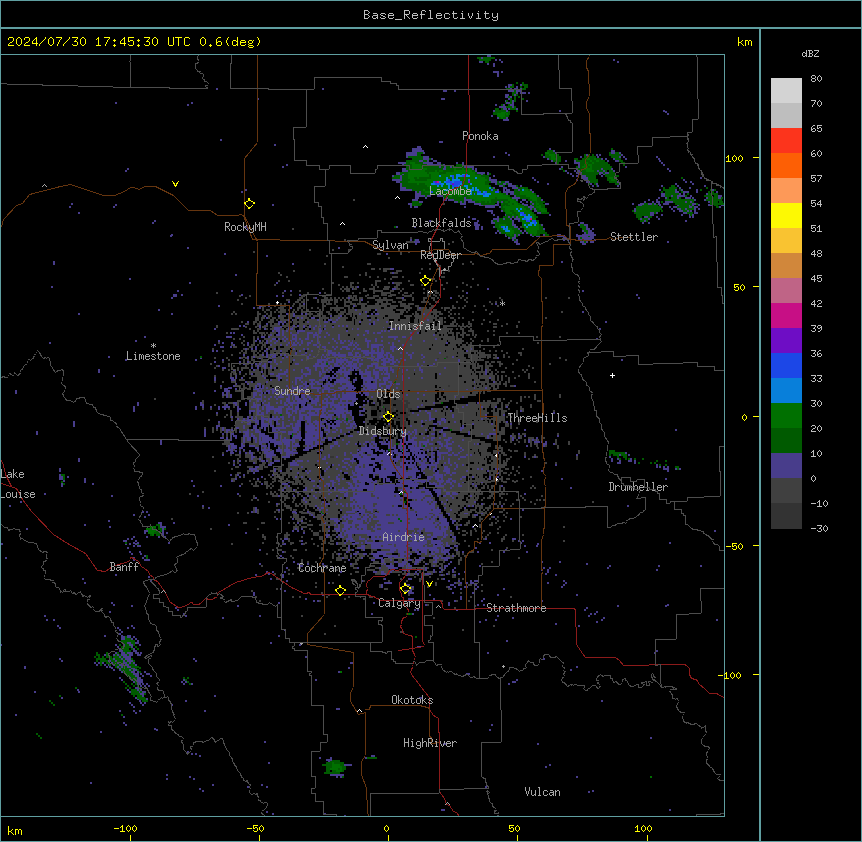Click the asterisk marker above Limestone
This screenshot has width=862, height=842.
point(154,346)
